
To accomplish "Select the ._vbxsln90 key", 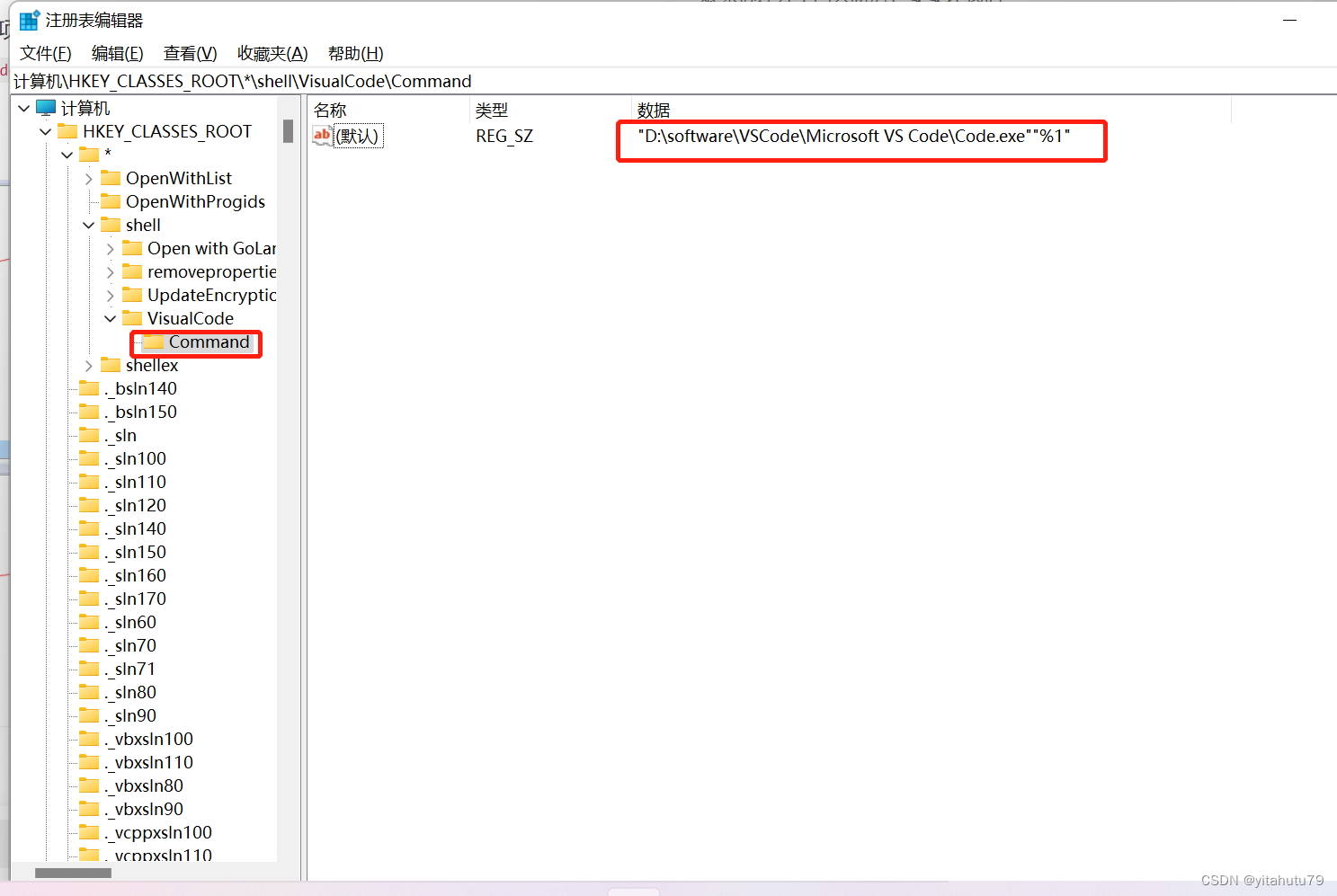I will coord(144,810).
